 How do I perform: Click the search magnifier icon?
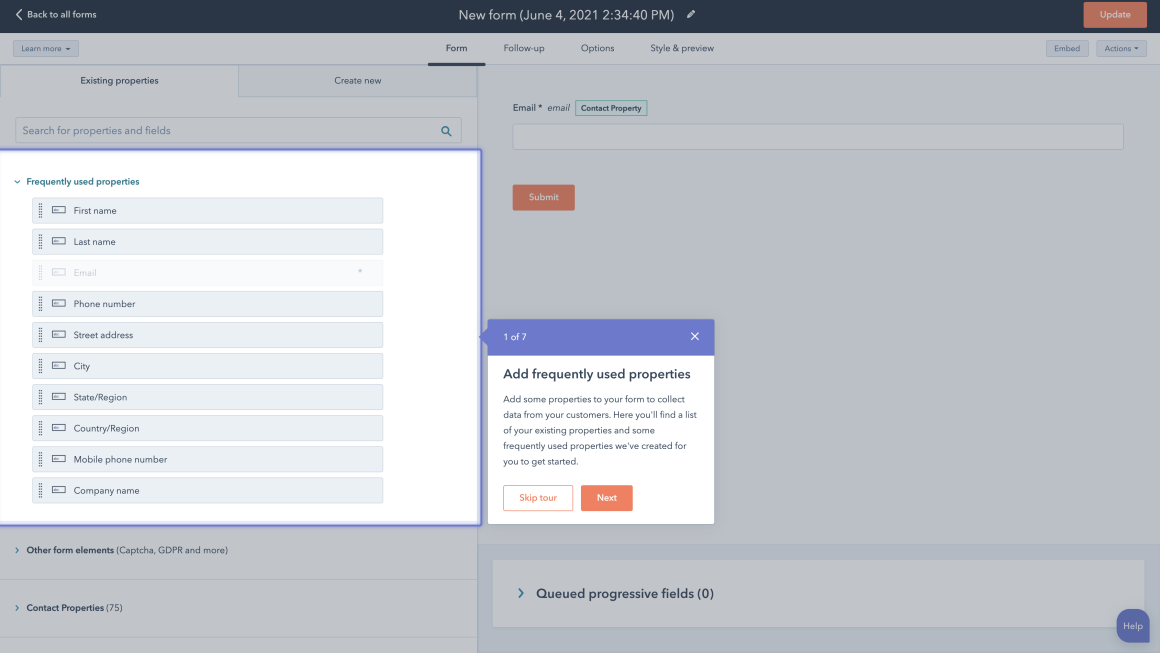(x=446, y=130)
